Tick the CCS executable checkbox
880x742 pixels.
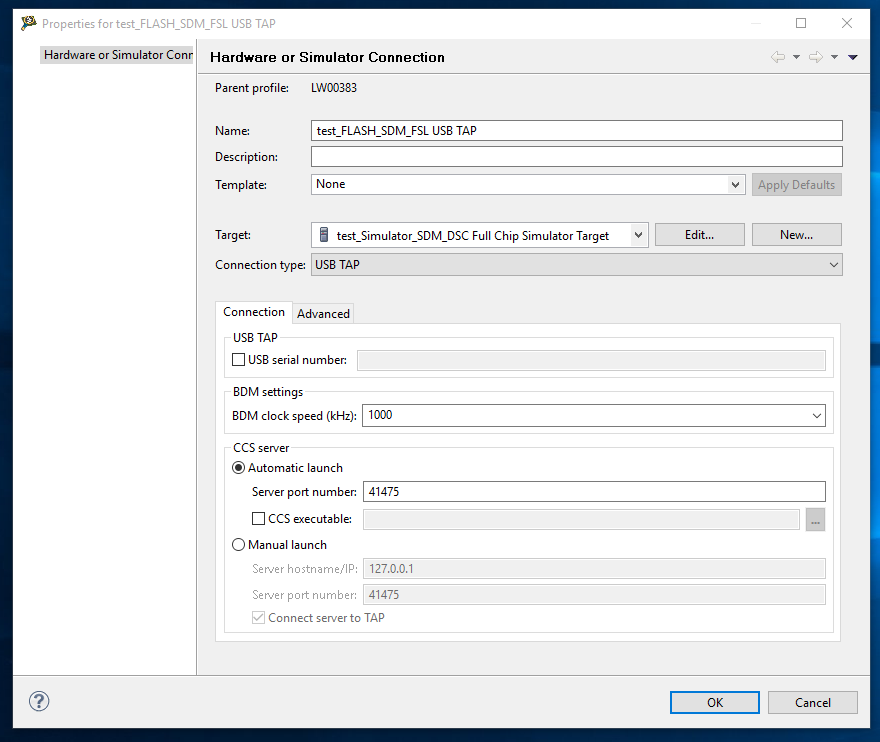[x=259, y=519]
